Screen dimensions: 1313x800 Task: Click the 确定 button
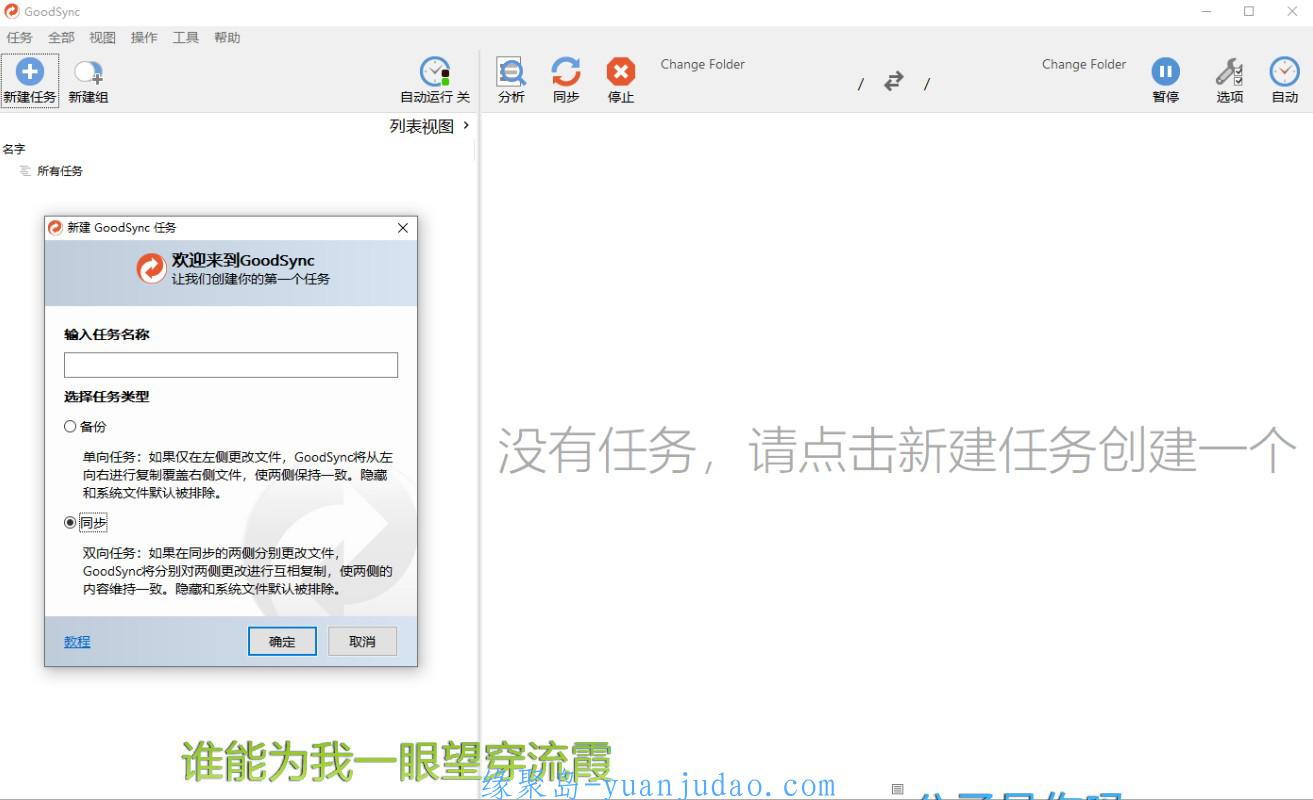[282, 642]
